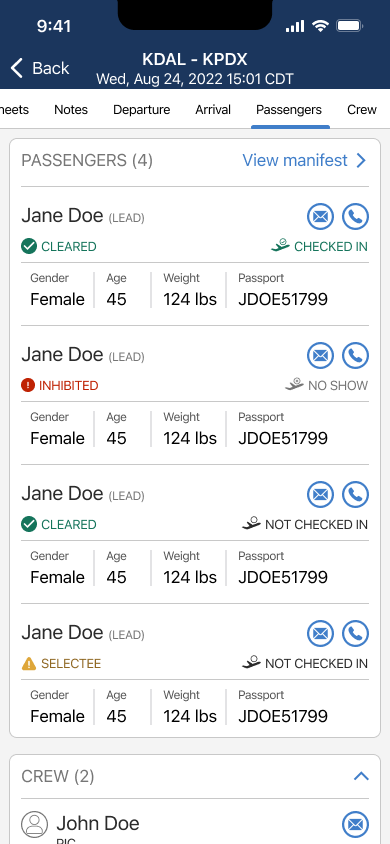Select the Arrival tab
This screenshot has height=844, width=390.
pyautogui.click(x=213, y=110)
